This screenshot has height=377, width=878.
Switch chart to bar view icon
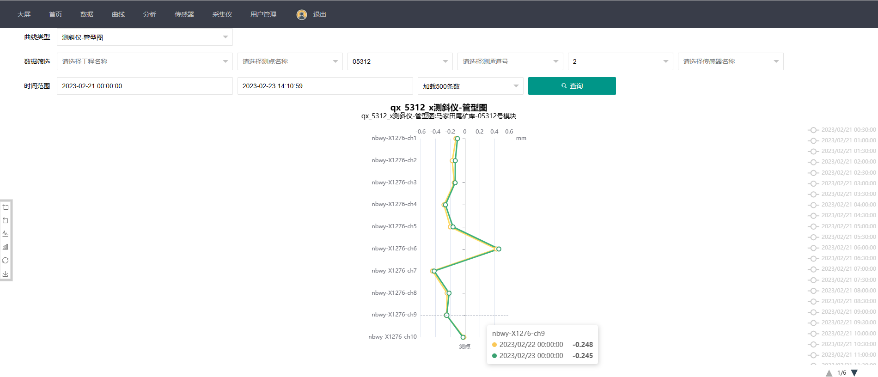(6, 247)
